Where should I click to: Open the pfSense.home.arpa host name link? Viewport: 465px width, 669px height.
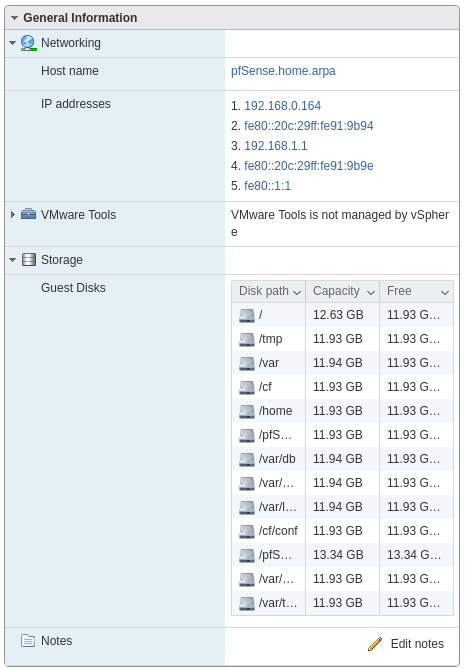click(283, 71)
